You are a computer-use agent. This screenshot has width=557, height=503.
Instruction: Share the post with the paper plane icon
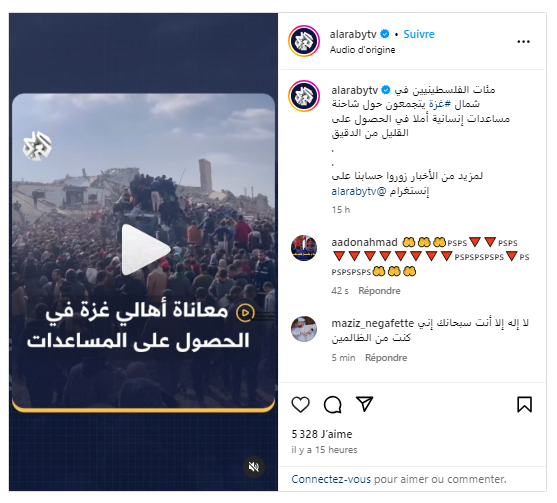coord(364,404)
